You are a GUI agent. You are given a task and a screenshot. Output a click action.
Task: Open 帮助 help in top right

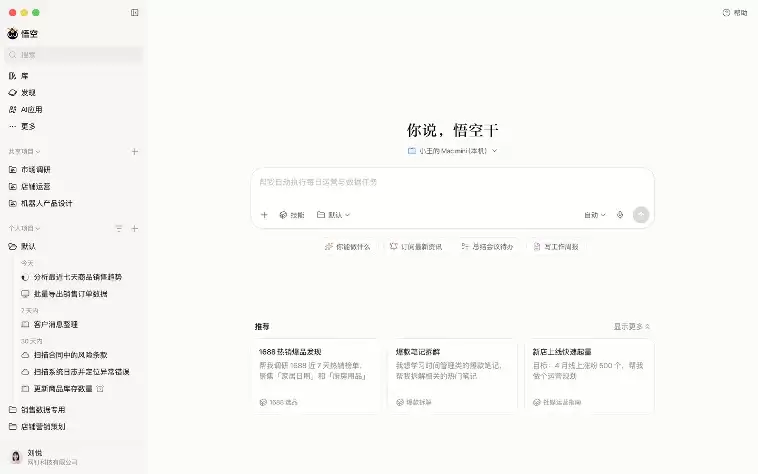[735, 13]
